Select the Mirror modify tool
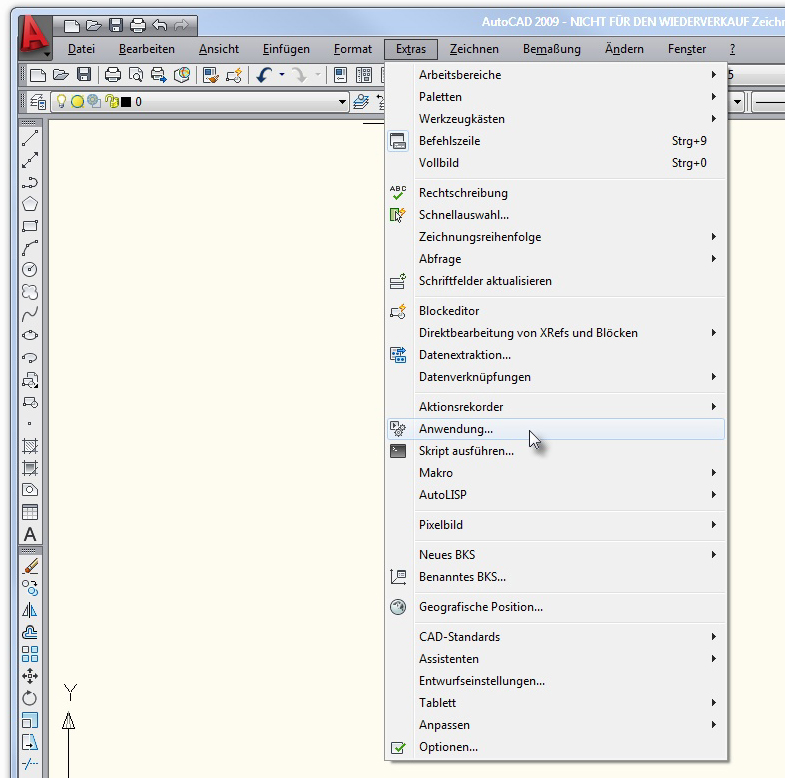The height and width of the screenshot is (778, 785). [30, 610]
